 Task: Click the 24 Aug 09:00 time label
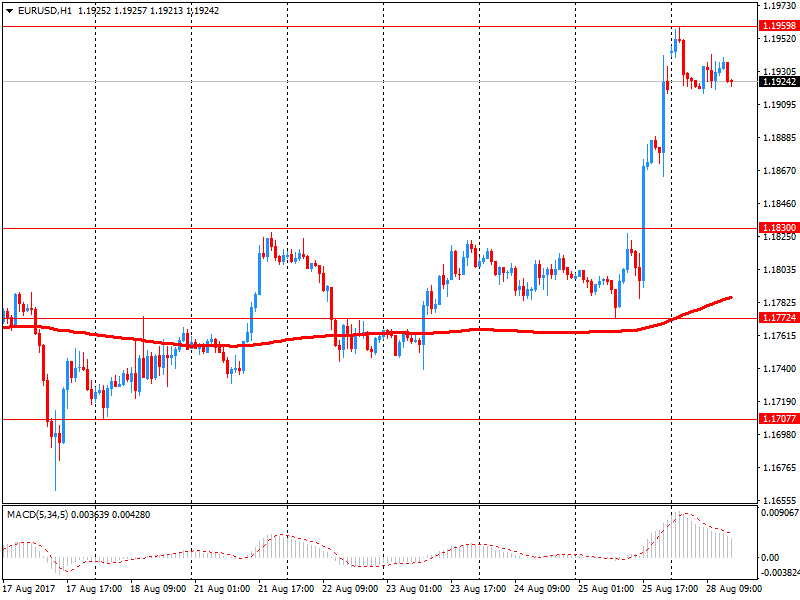click(542, 589)
